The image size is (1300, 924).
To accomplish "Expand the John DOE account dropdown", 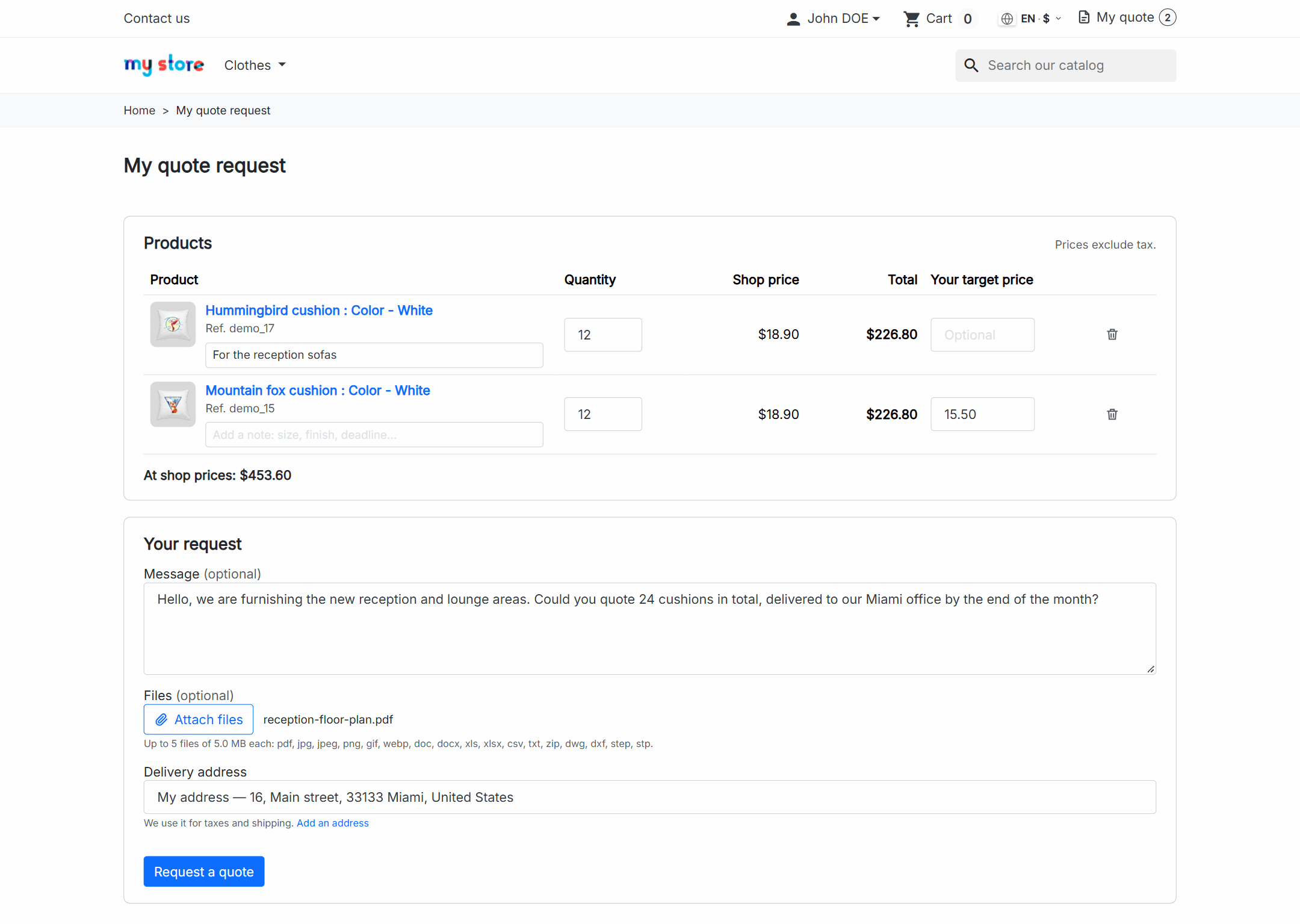I will [x=834, y=19].
